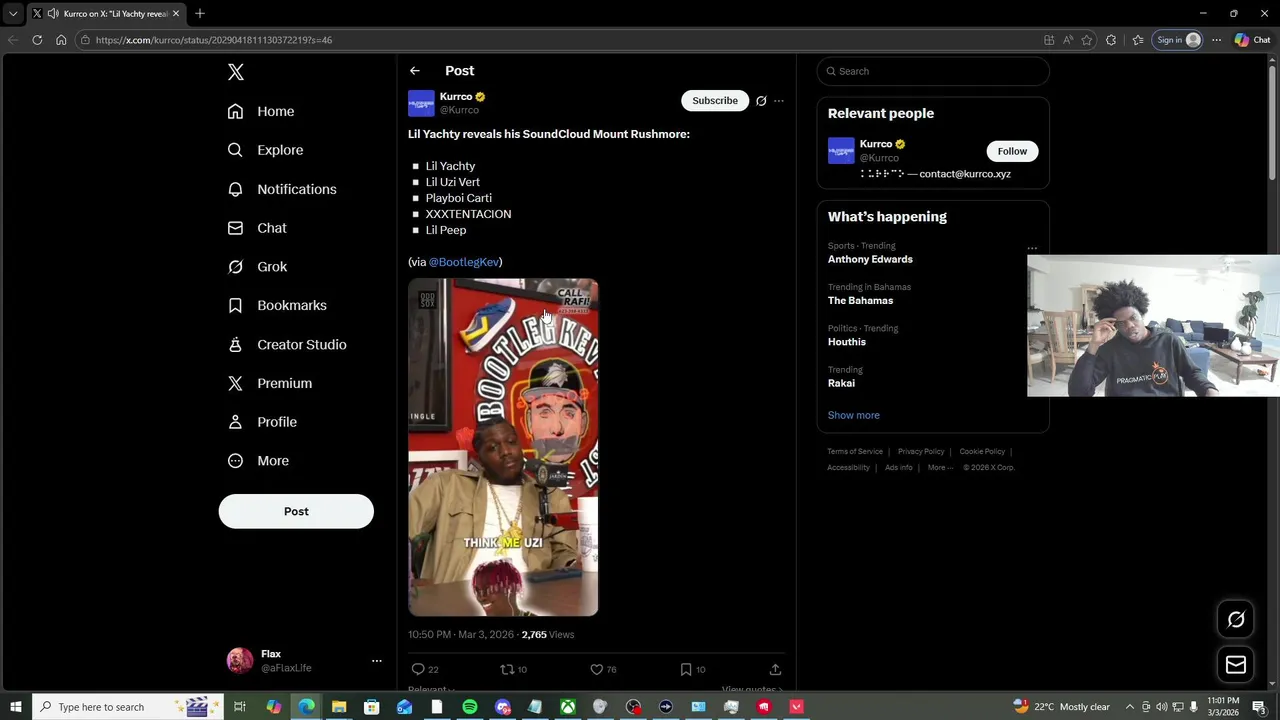Open Kurrco avatar in Relevant people
The width and height of the screenshot is (1280, 720).
coord(841,150)
